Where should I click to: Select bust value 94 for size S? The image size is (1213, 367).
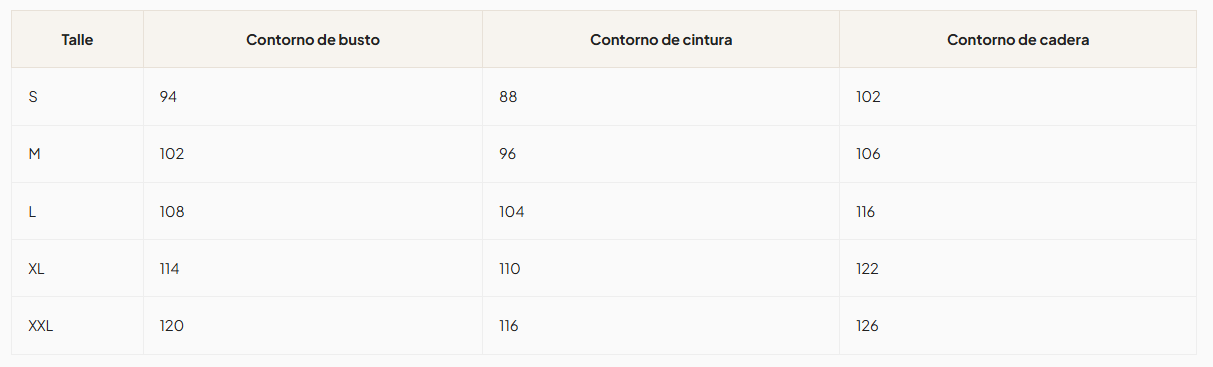(168, 97)
